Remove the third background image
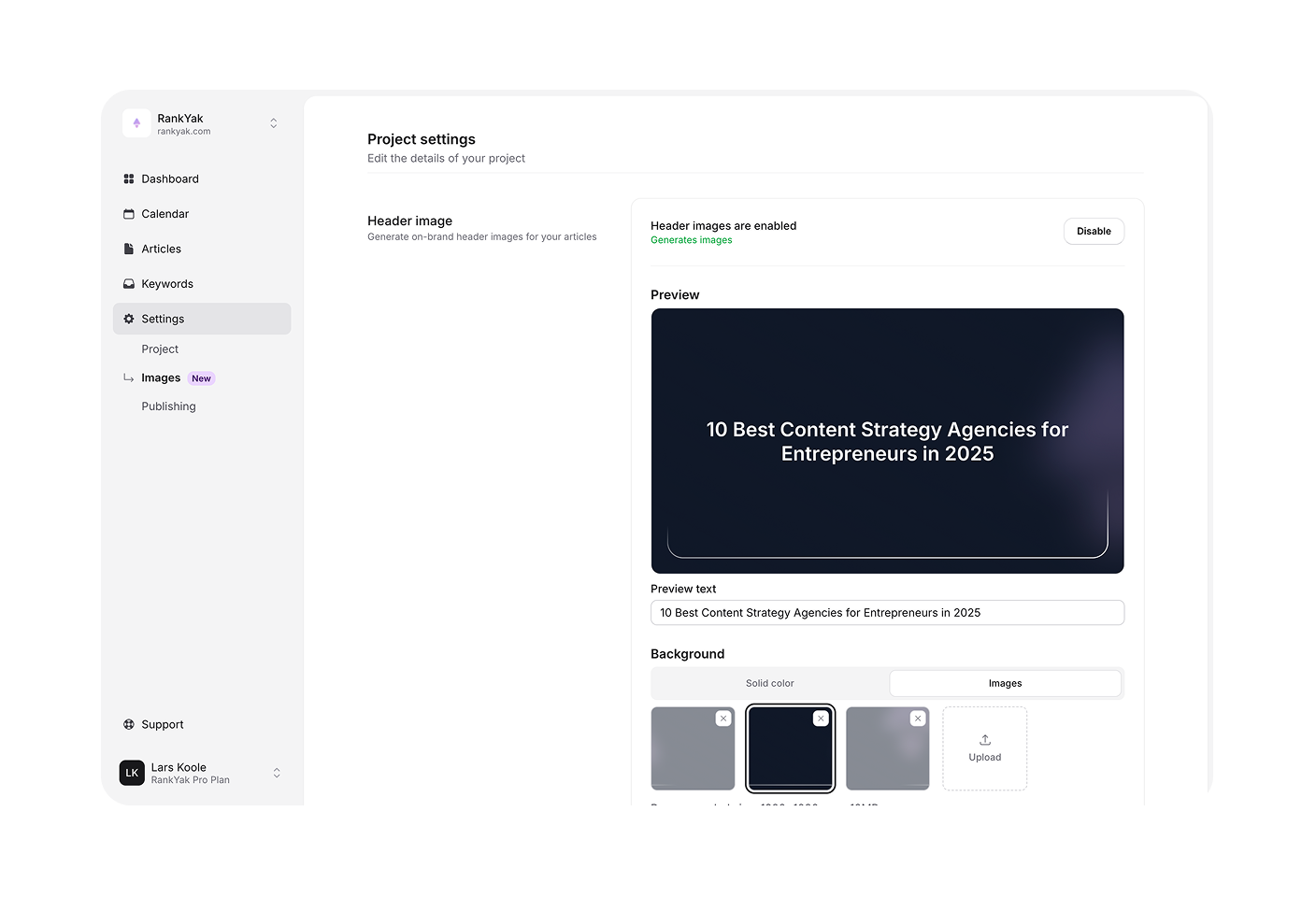 (918, 719)
